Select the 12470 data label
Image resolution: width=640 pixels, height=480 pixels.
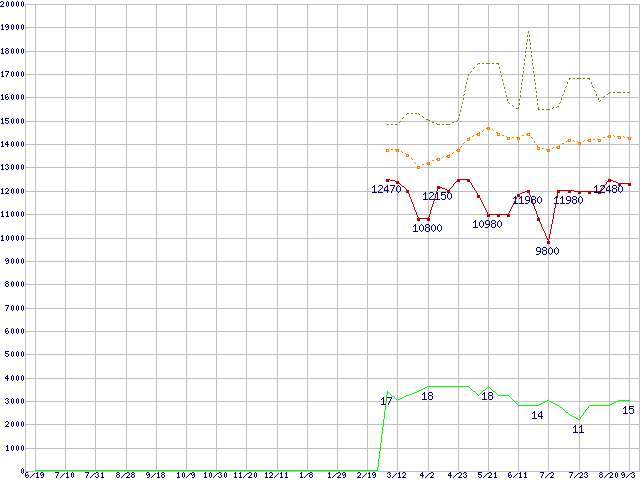[x=386, y=189]
